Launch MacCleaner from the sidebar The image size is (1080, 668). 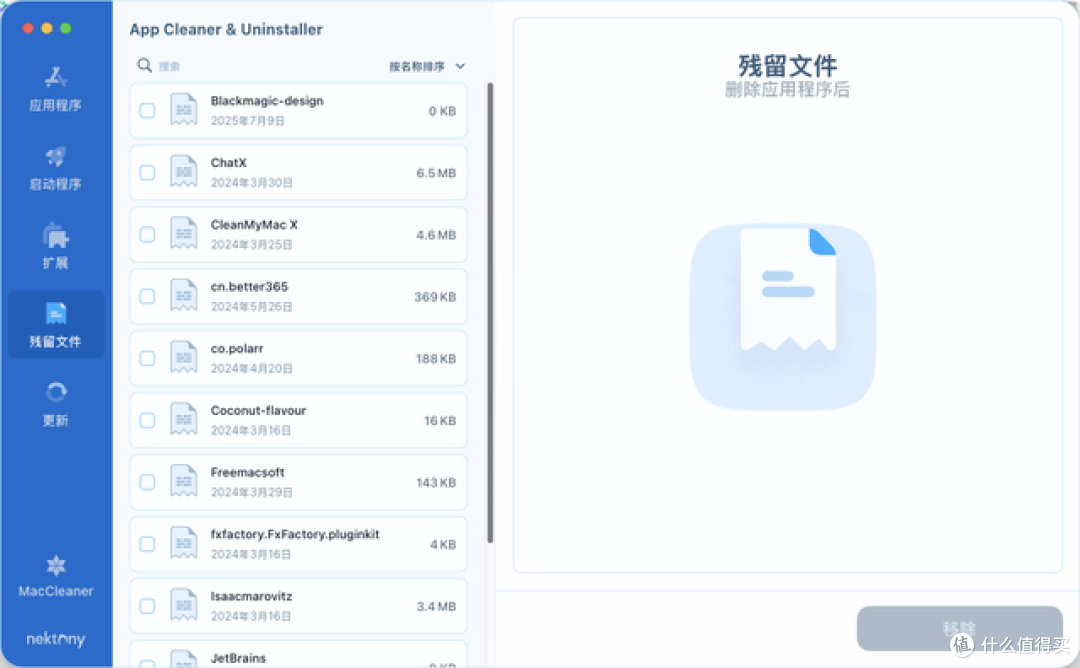[x=55, y=576]
